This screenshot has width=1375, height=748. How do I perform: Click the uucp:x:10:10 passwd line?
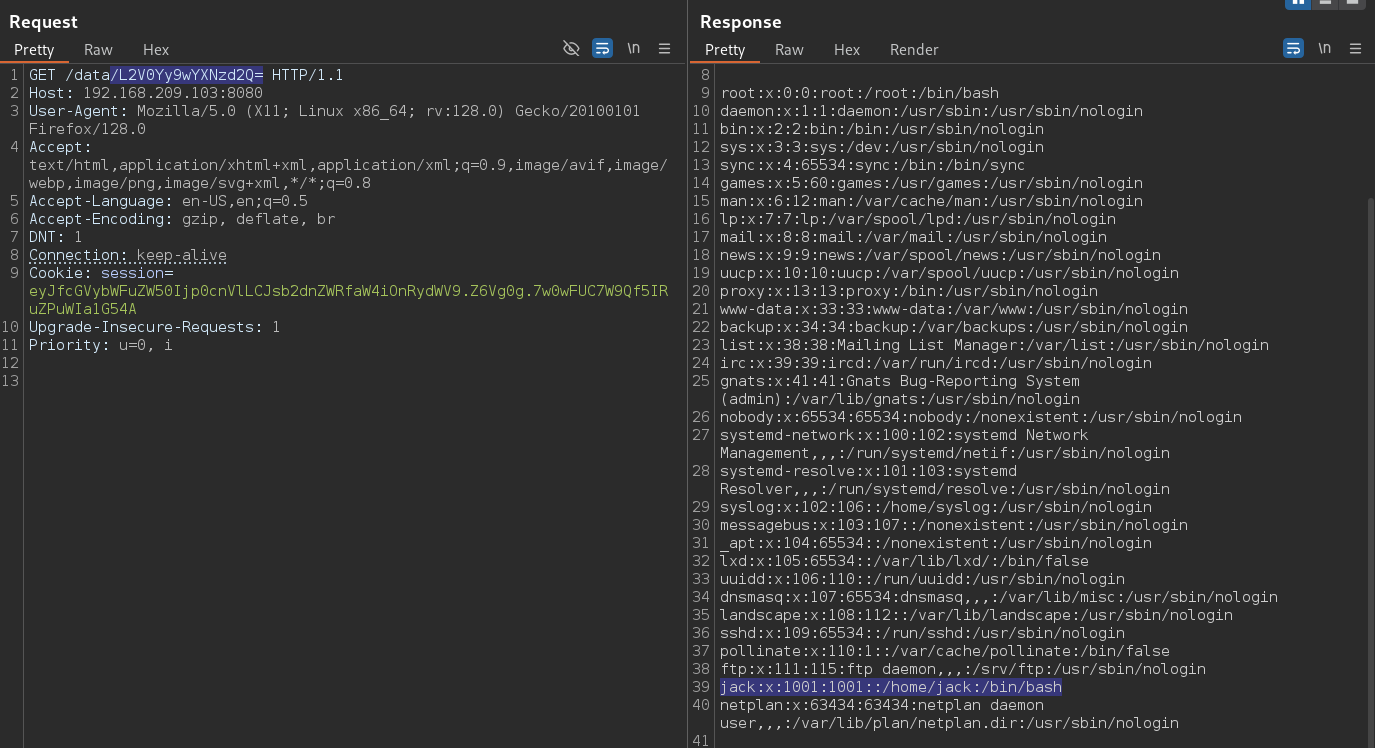949,273
